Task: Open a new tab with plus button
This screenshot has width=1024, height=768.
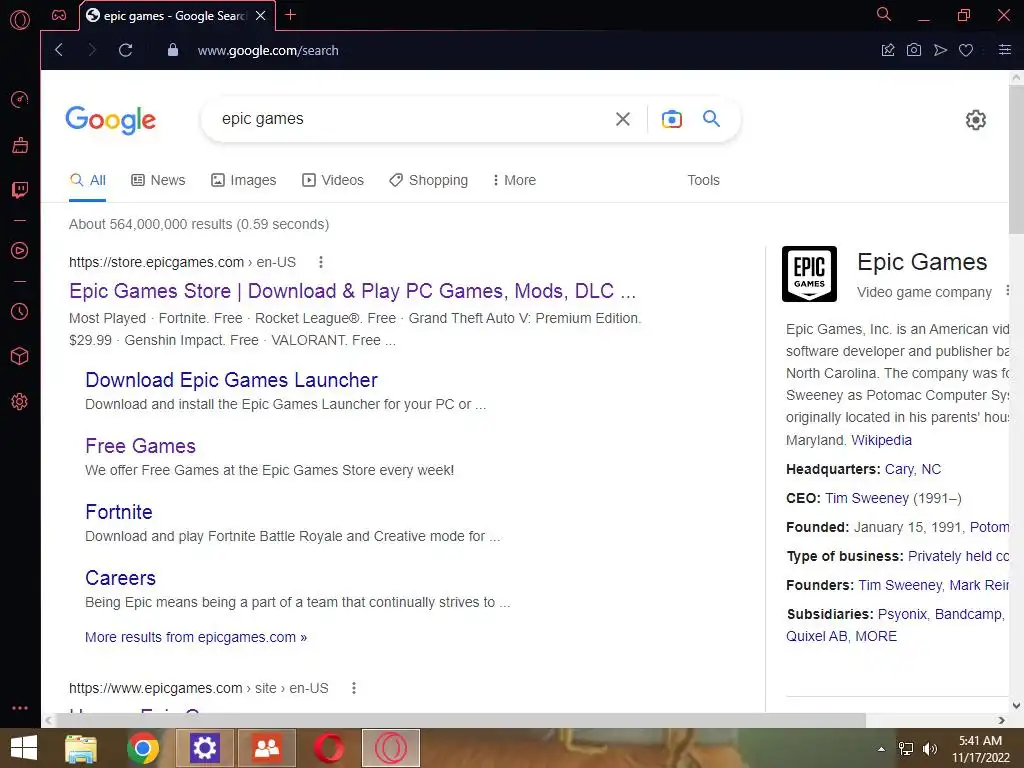Action: [x=291, y=14]
